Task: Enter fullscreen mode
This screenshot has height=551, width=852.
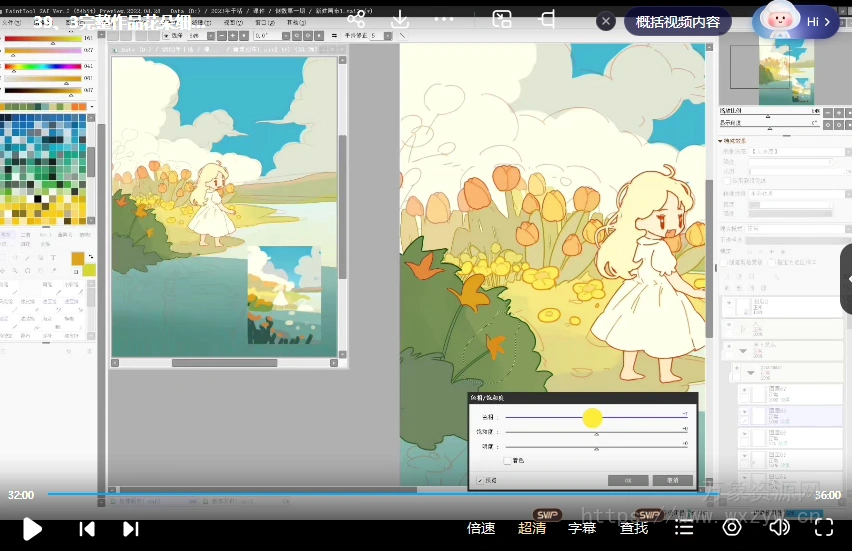Action: point(823,527)
